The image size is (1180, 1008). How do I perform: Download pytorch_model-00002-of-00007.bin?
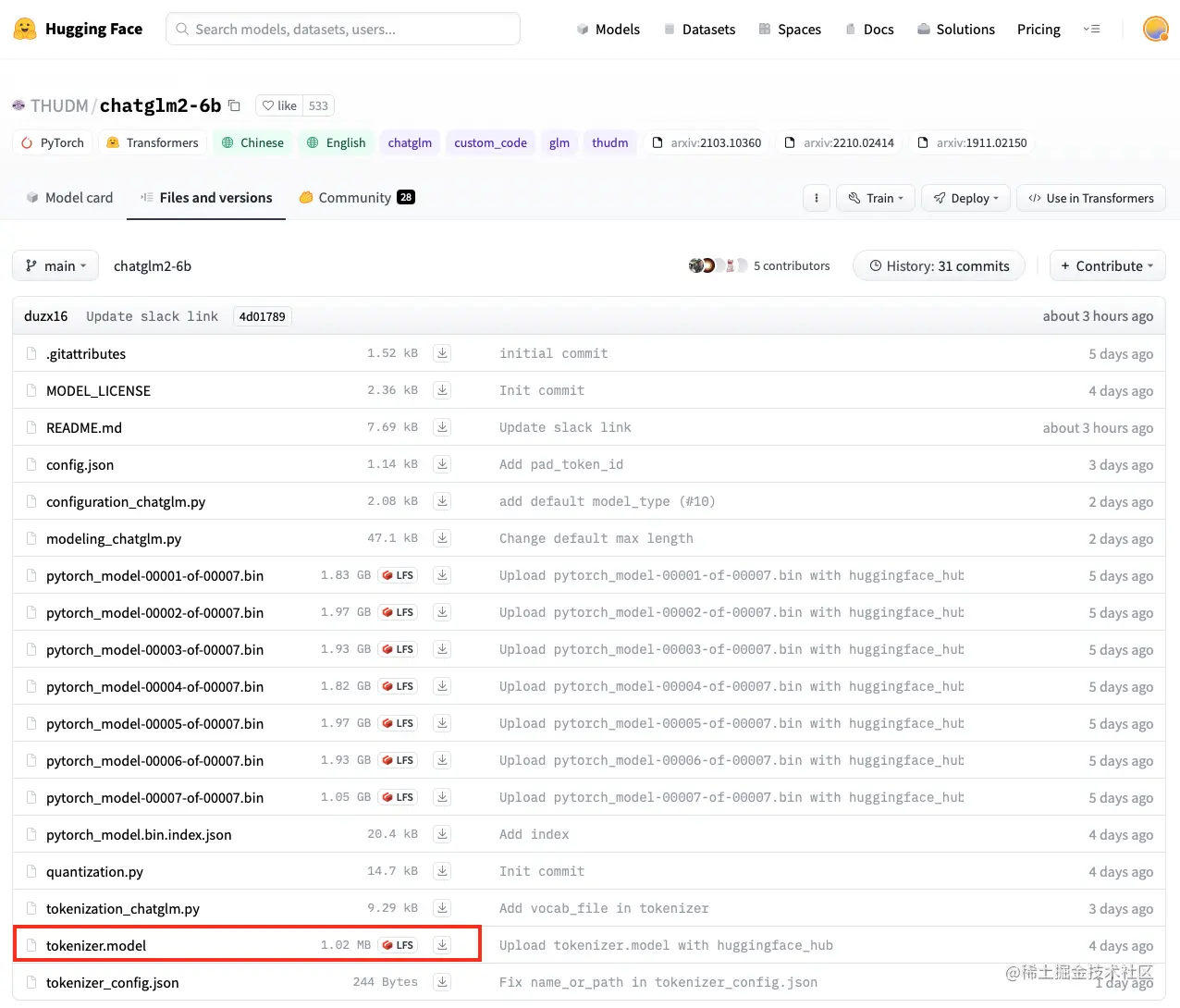443,612
